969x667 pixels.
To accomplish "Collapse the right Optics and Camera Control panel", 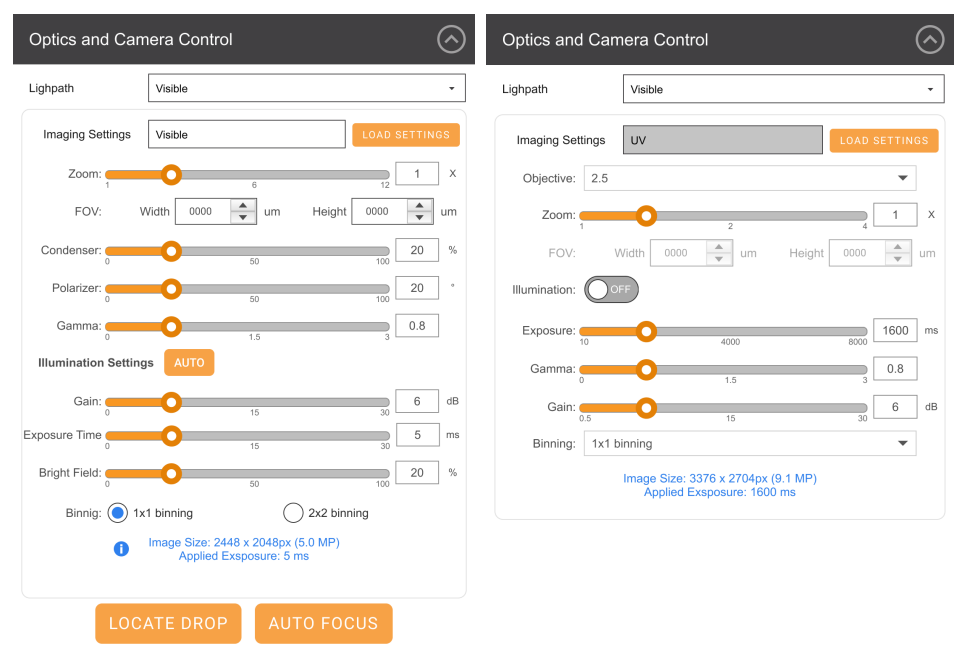I will pos(929,40).
